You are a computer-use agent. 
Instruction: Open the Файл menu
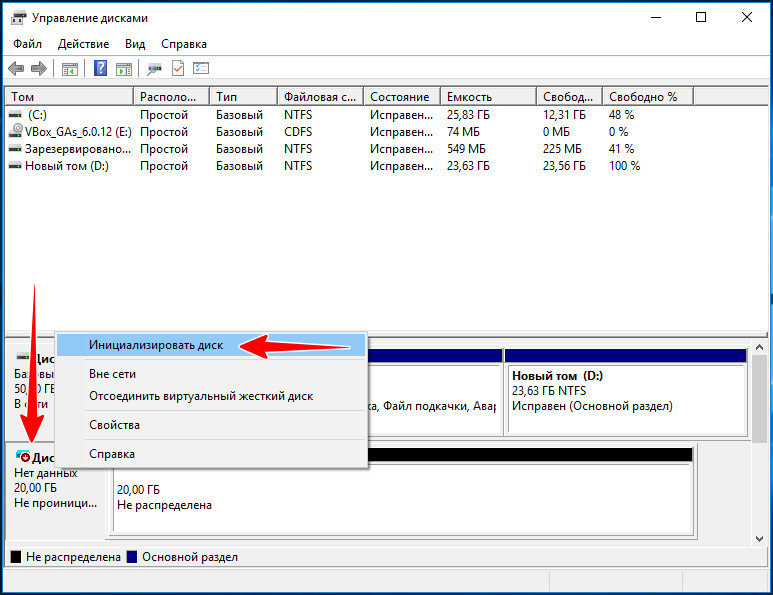click(x=28, y=44)
